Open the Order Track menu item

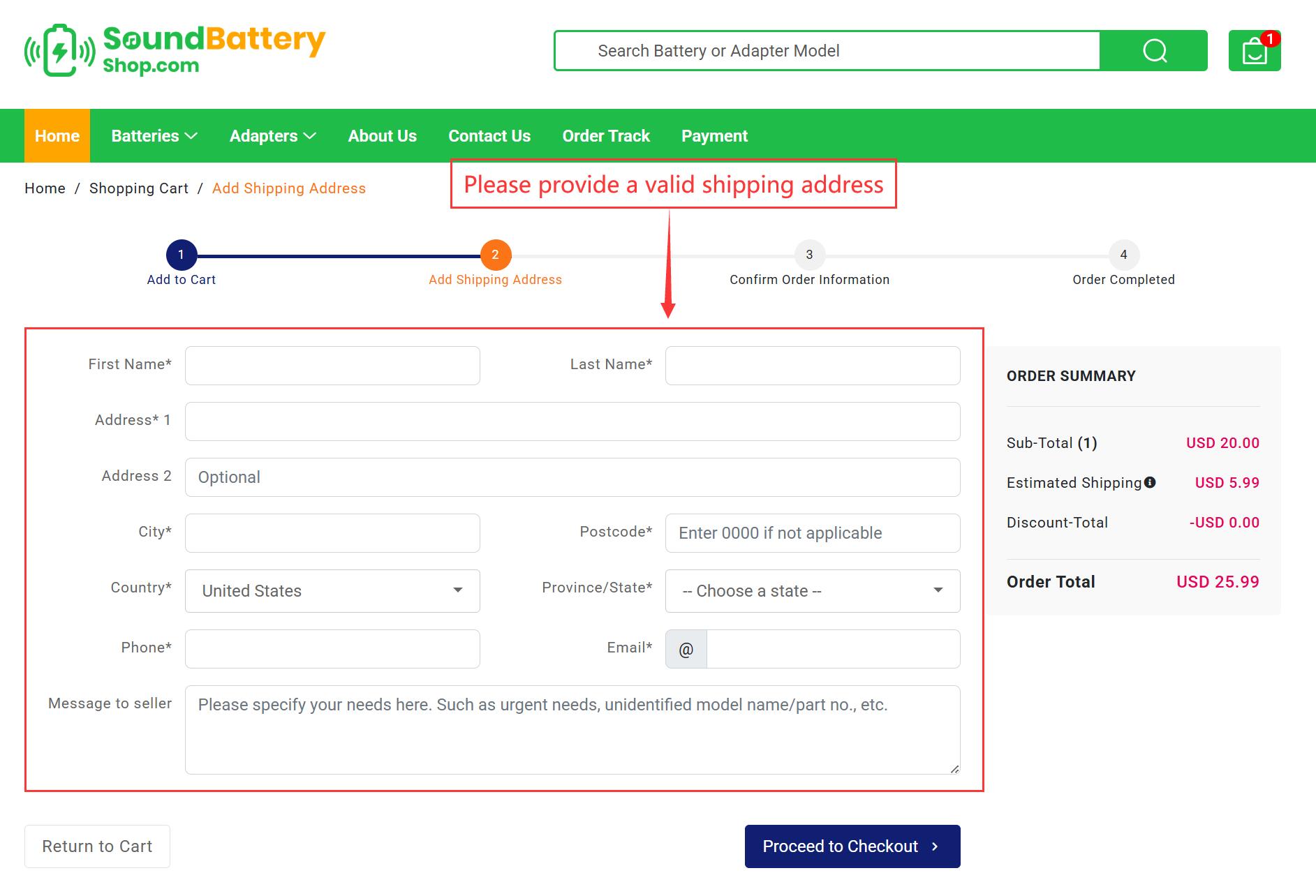click(606, 136)
